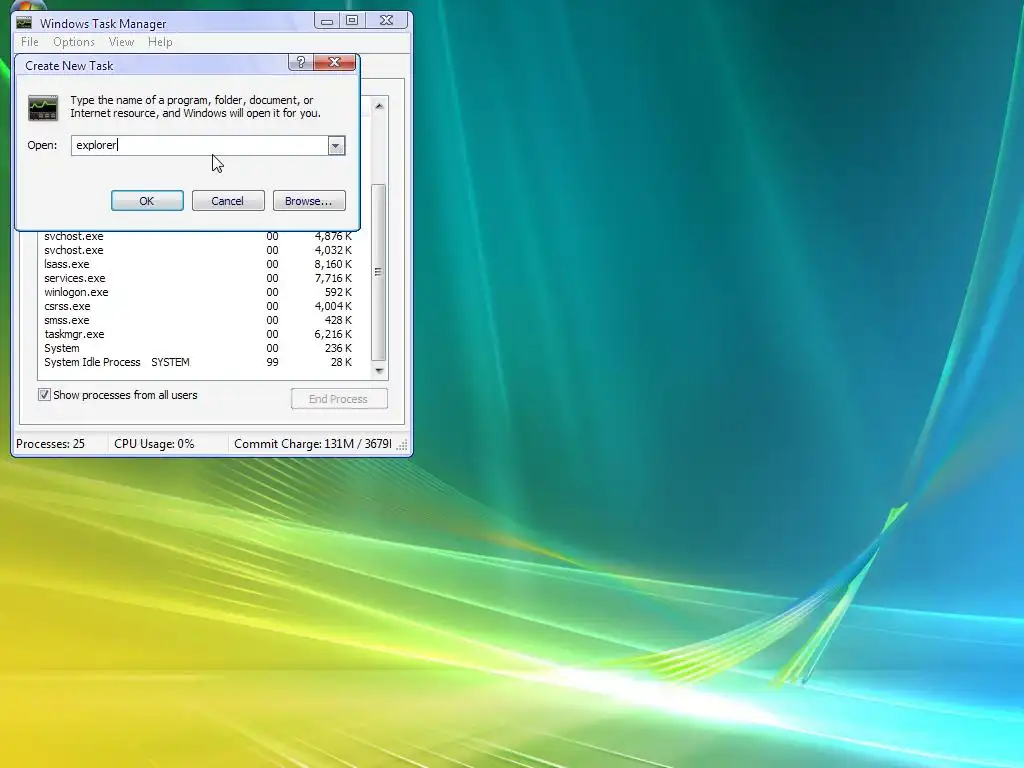Screen dimensions: 1024x768
Task: Click the Open text field containing explorer
Action: 199,145
